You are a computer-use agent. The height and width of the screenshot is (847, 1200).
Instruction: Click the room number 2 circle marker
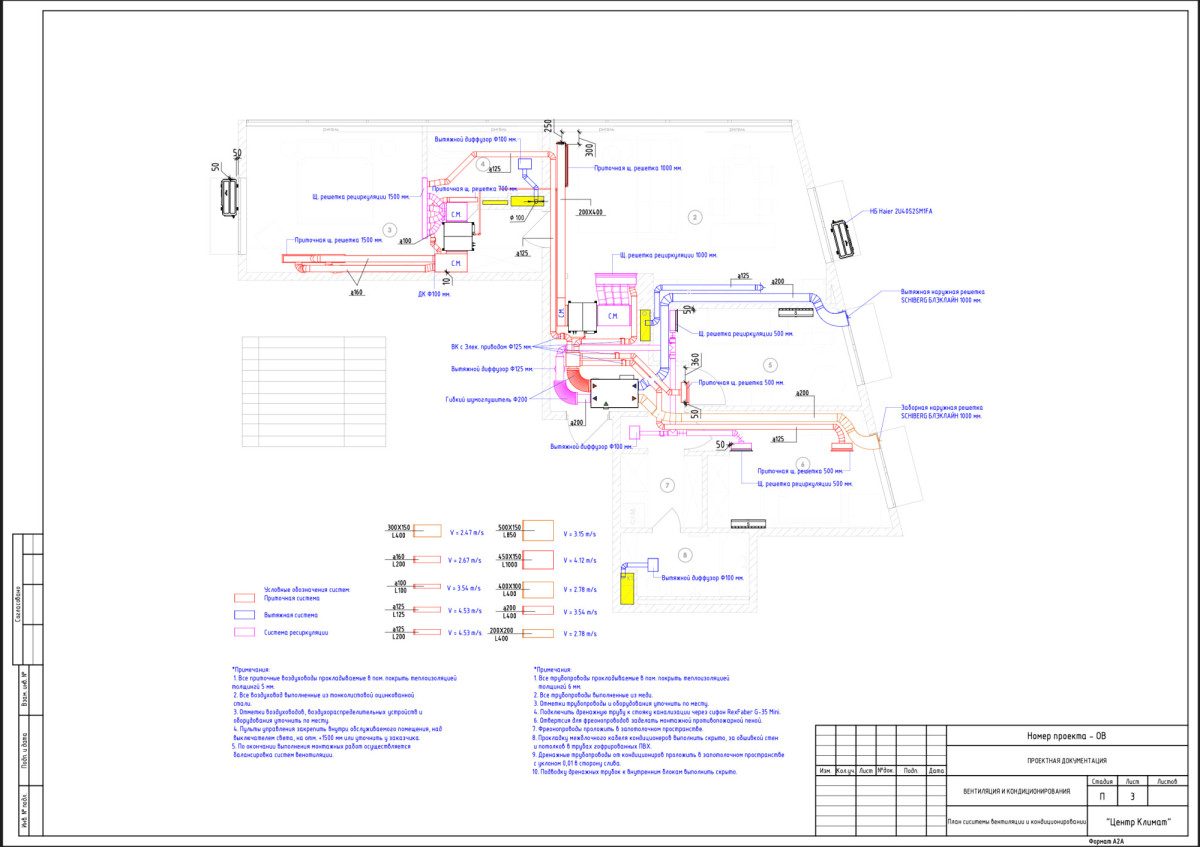(696, 216)
